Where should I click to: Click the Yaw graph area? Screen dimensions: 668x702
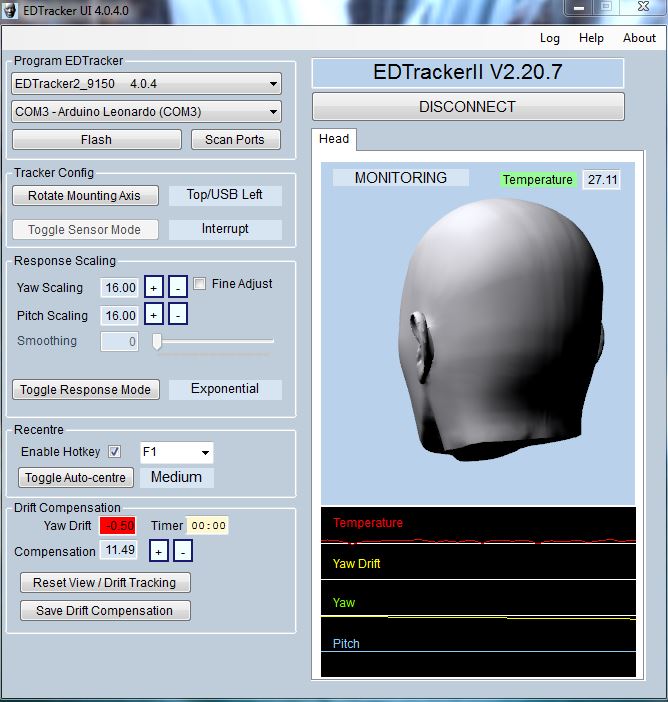pos(478,599)
